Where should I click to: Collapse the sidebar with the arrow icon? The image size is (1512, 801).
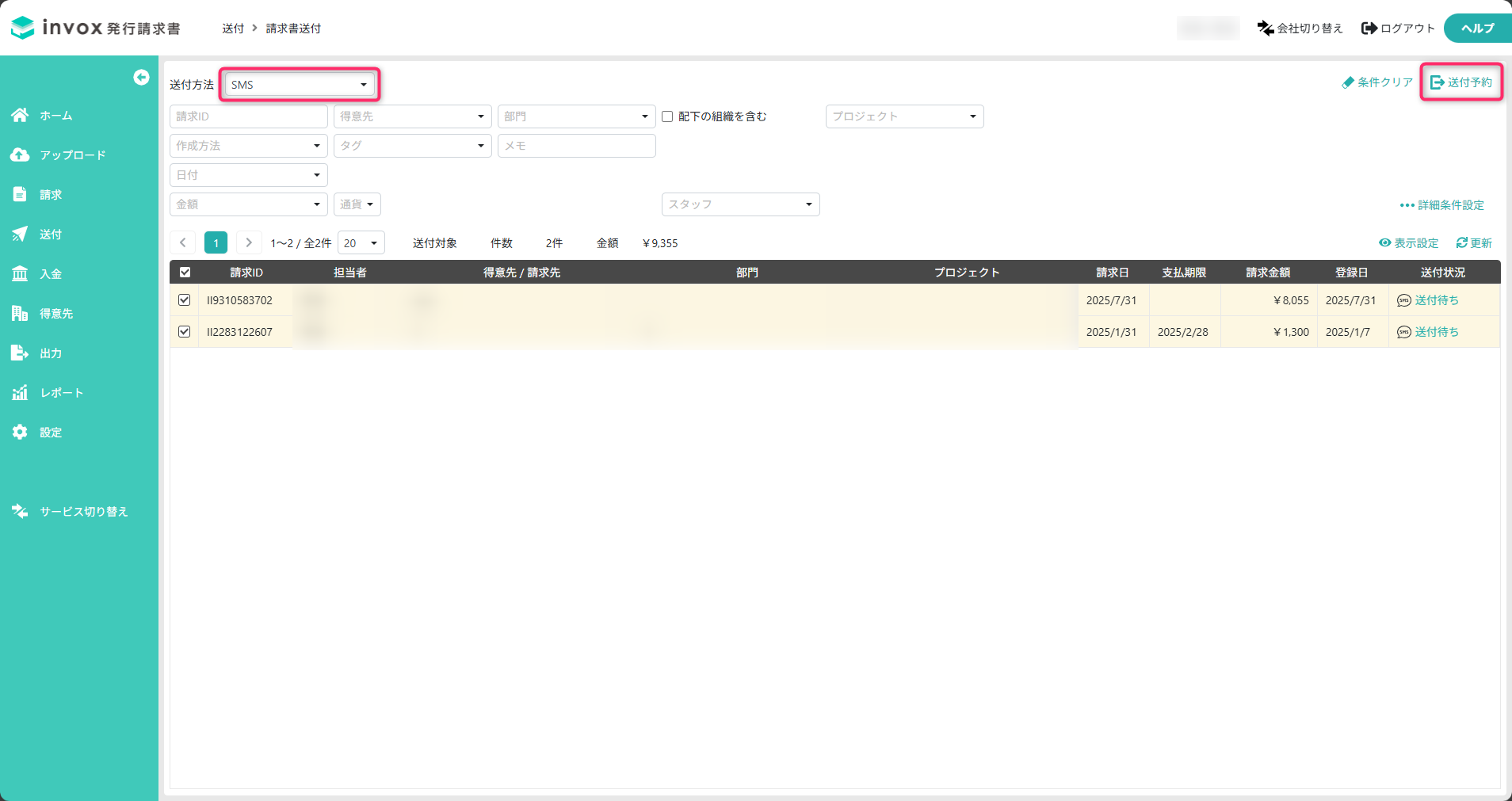tap(141, 77)
